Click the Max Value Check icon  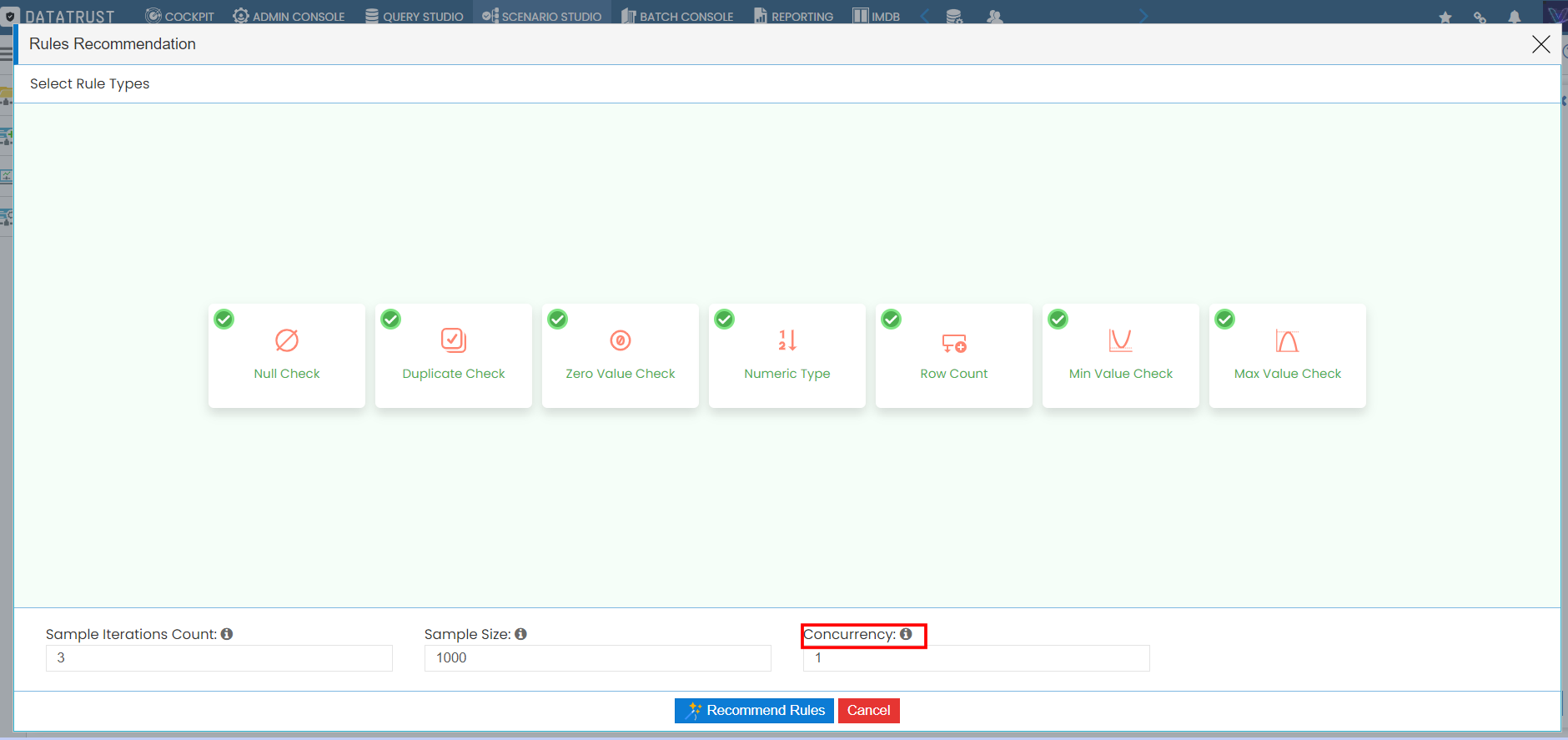pos(1287,340)
